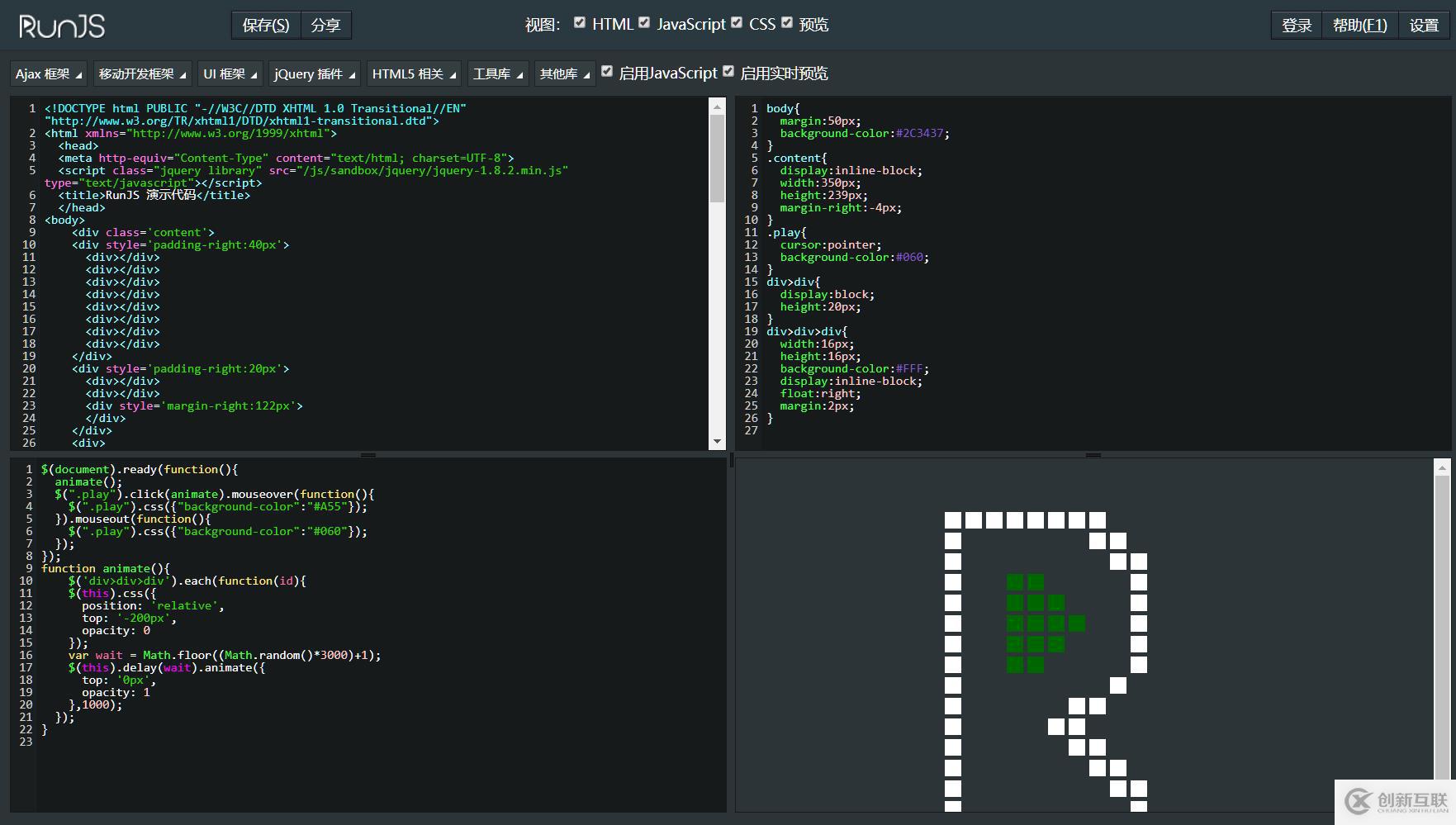Image resolution: width=1456 pixels, height=825 pixels.
Task: Toggle the CSS view checkbox
Action: click(x=737, y=23)
